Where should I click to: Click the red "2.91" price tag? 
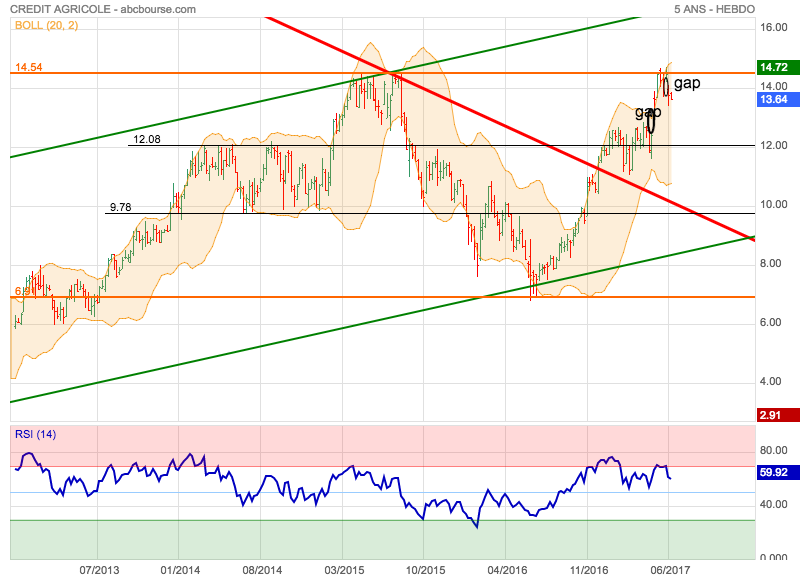pos(778,415)
